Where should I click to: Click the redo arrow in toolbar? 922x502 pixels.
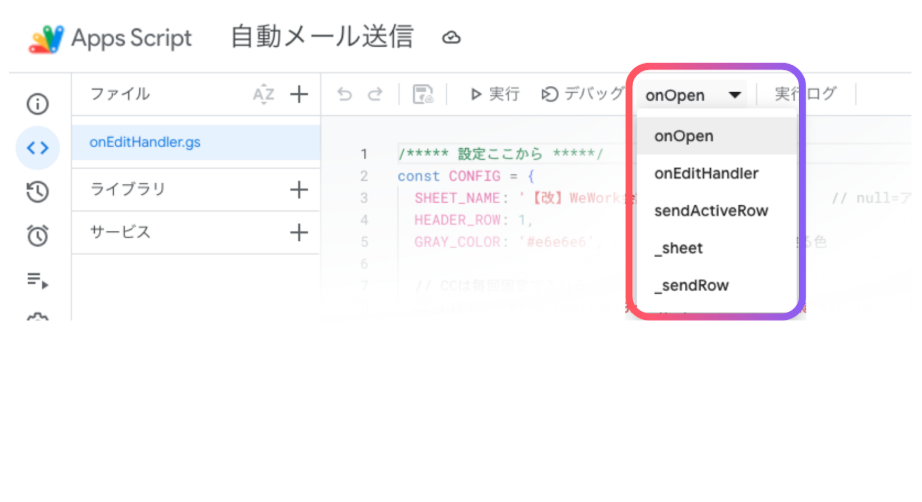(375, 94)
